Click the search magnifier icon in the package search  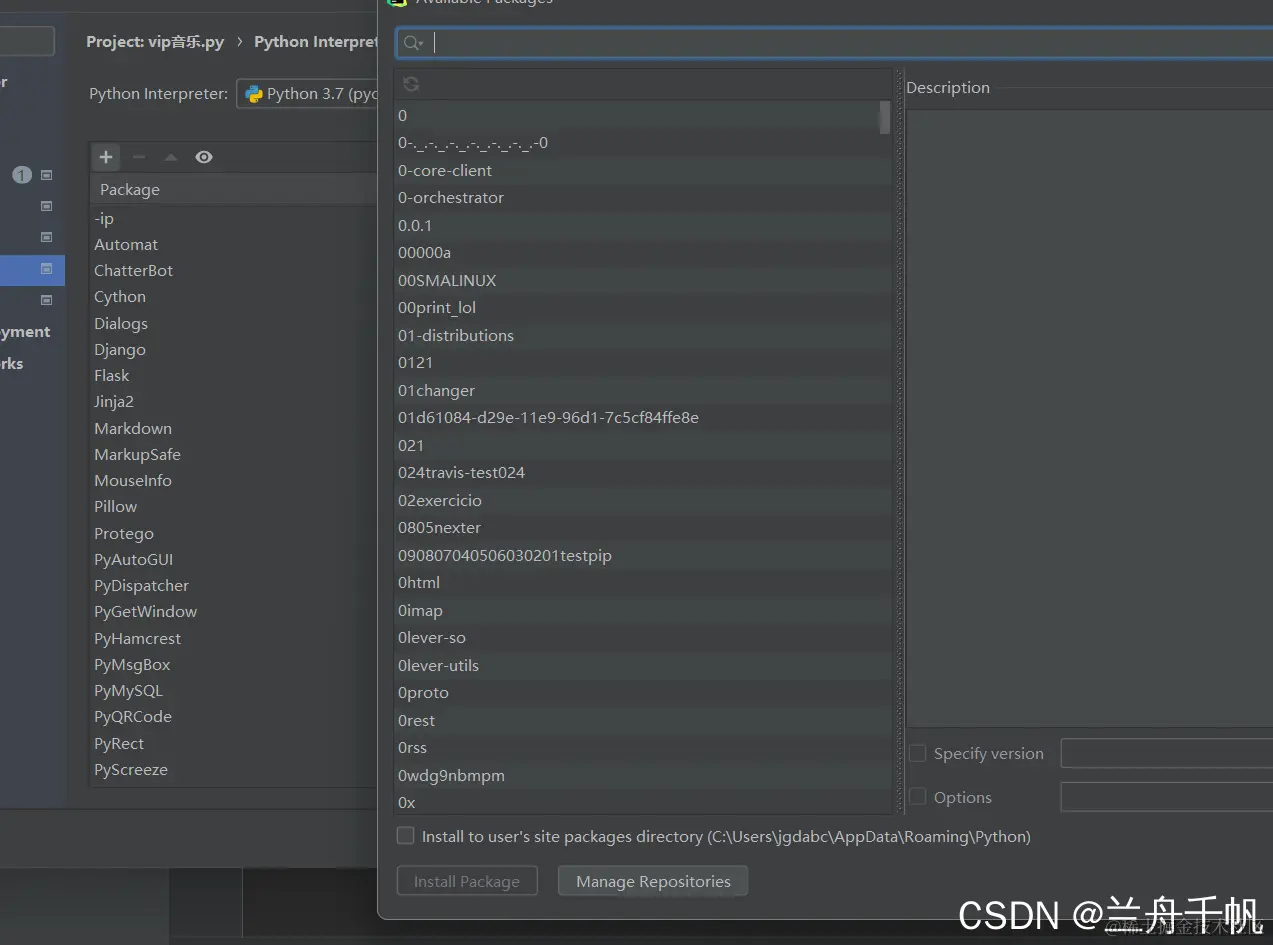click(413, 43)
